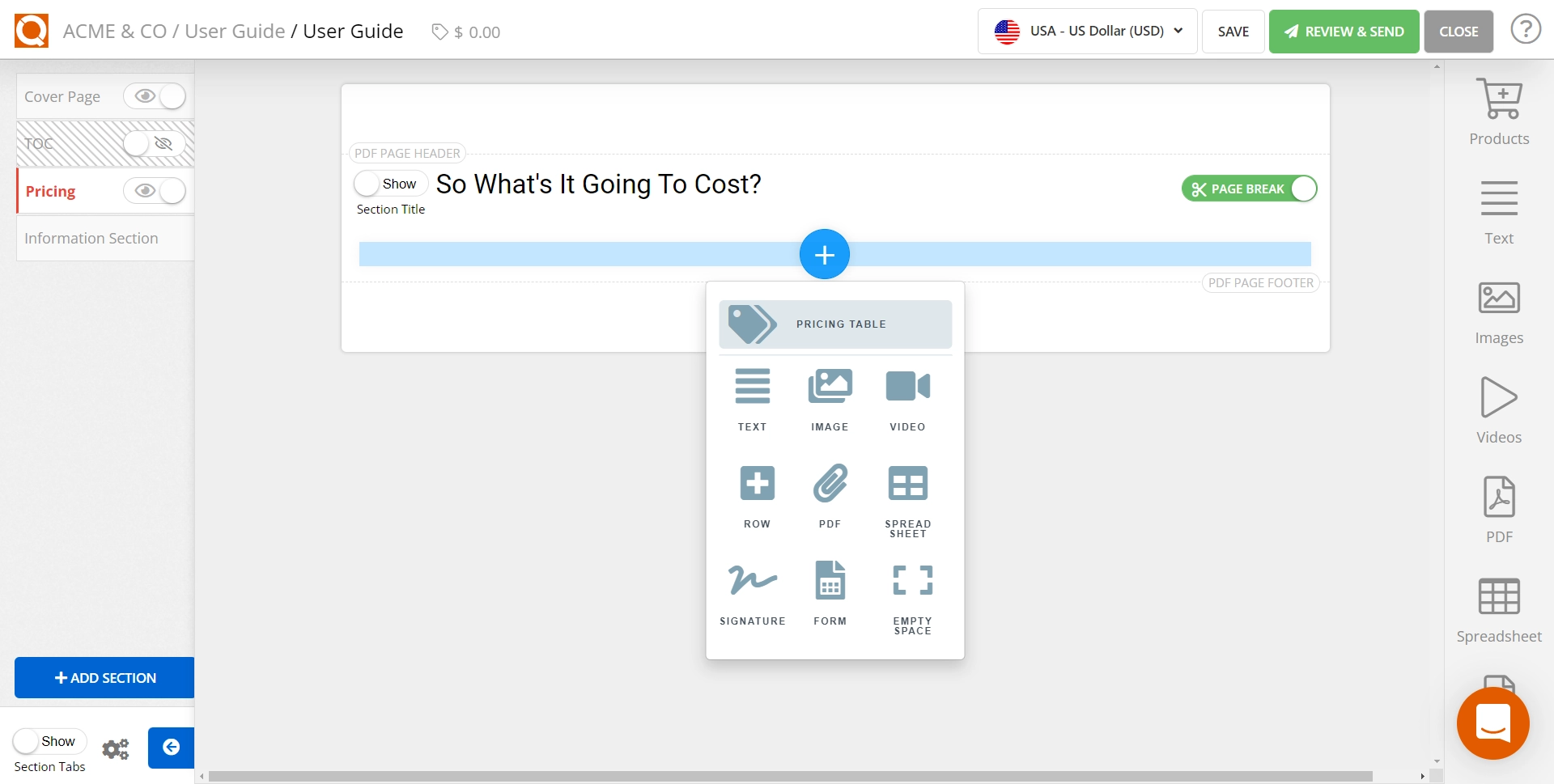Click the Review & Send button
Screen dimensions: 1554x784
(1344, 32)
